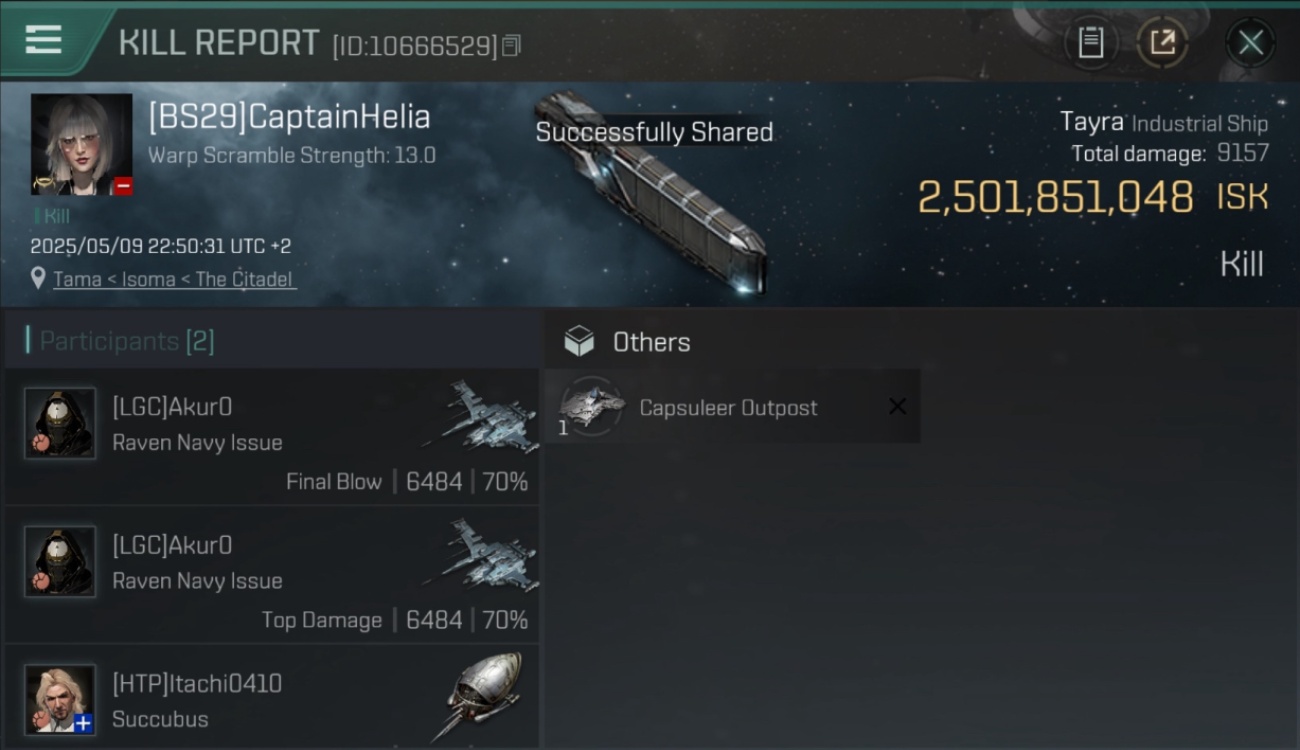Screen dimensions: 1300x750
Task: Copy the kill report ID
Action: [x=511, y=45]
